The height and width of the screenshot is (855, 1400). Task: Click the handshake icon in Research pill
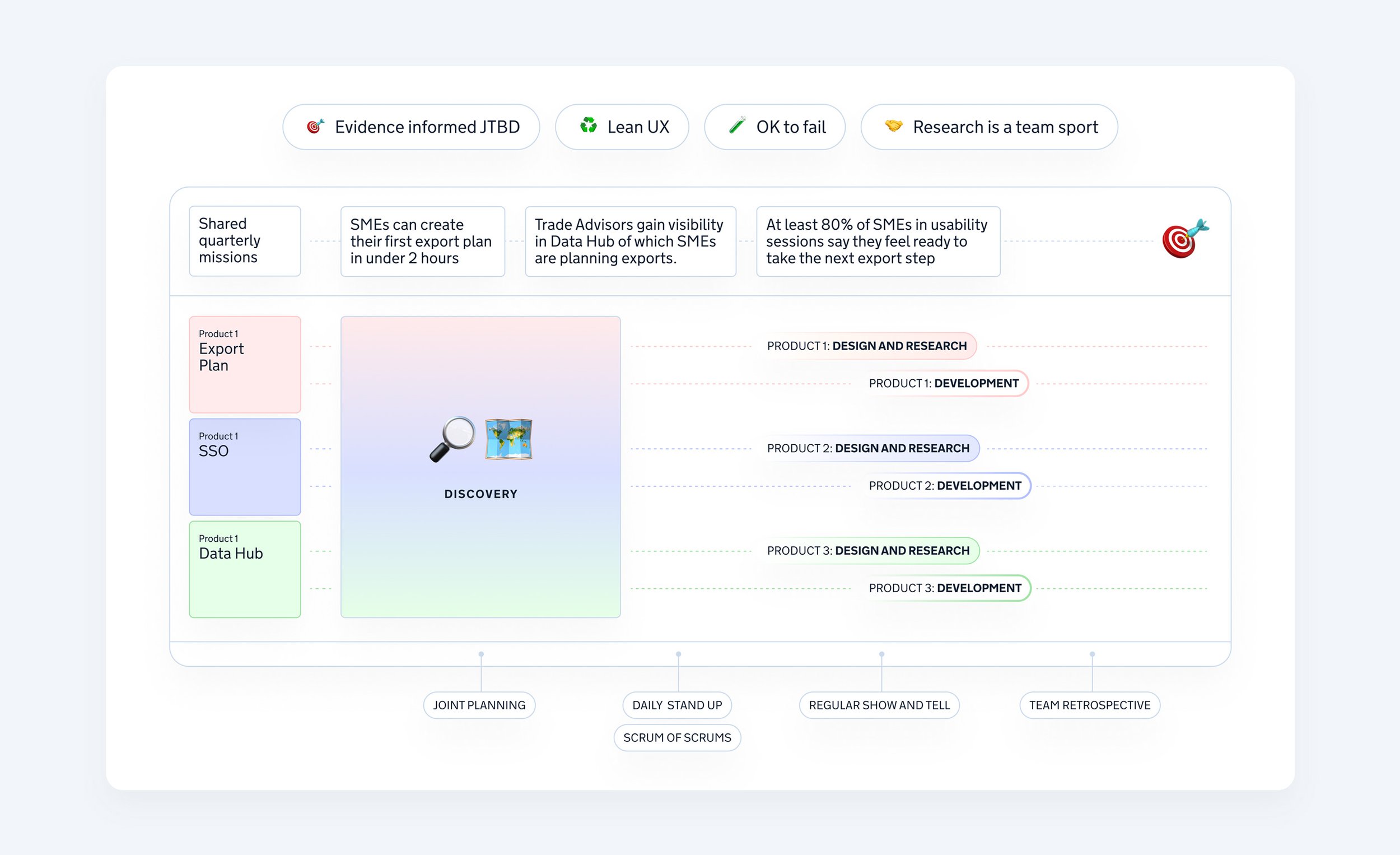(894, 126)
